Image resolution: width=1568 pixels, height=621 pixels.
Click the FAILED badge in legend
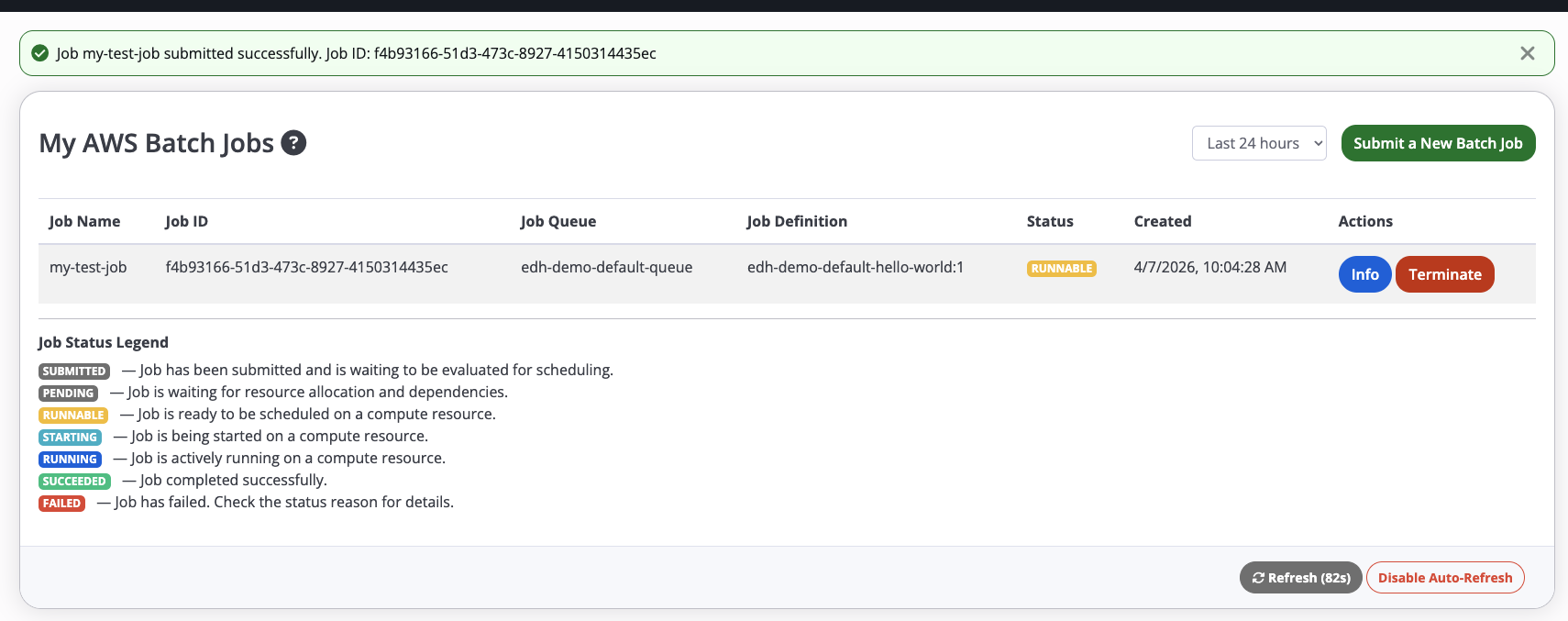pyautogui.click(x=61, y=504)
